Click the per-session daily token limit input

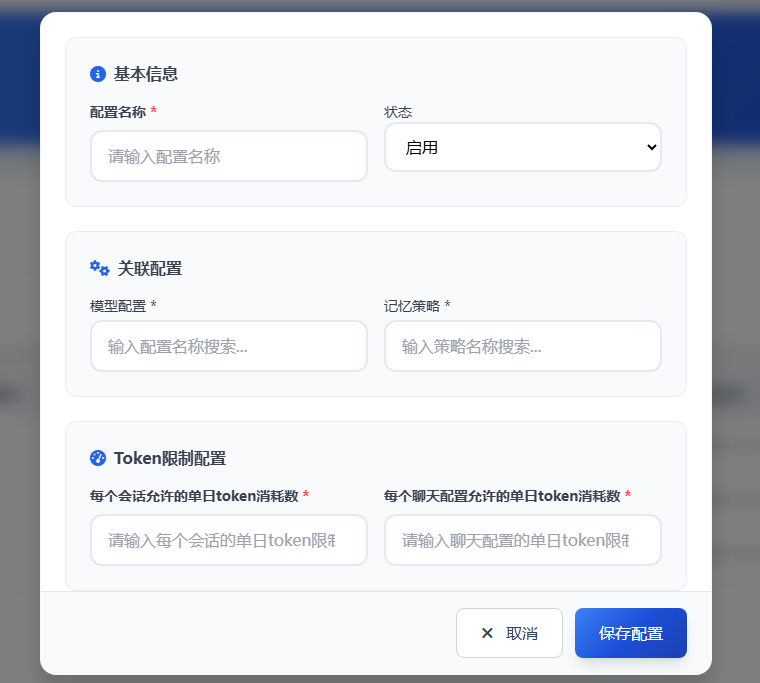tap(229, 540)
